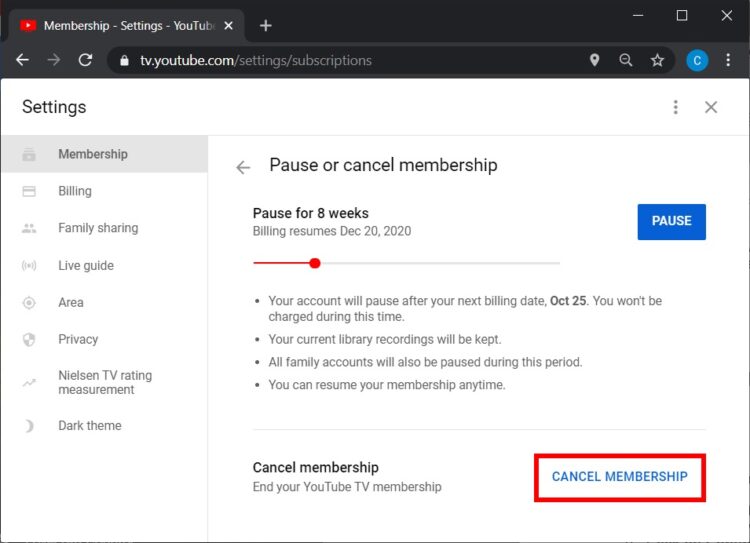Close the Membership Settings browser tab
Screen dimensions: 750x543
point(229,25)
